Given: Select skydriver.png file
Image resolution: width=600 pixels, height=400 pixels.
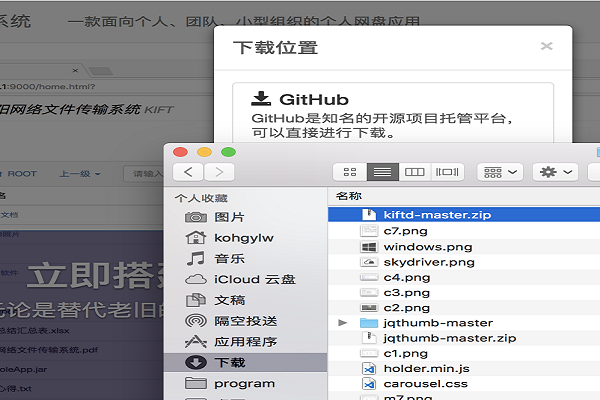Looking at the screenshot, I should click(464, 262).
